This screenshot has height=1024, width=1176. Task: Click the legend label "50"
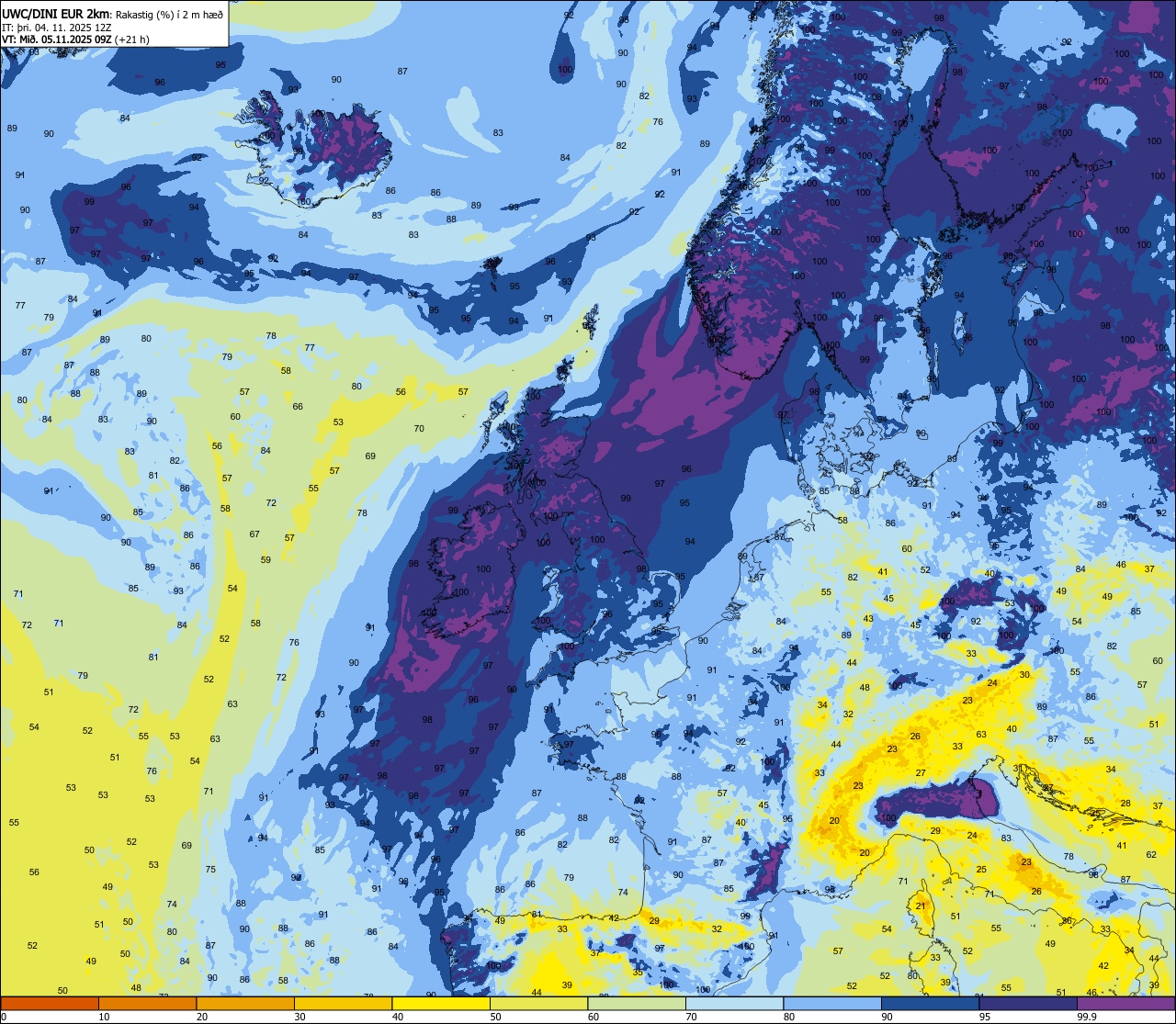click(495, 1017)
